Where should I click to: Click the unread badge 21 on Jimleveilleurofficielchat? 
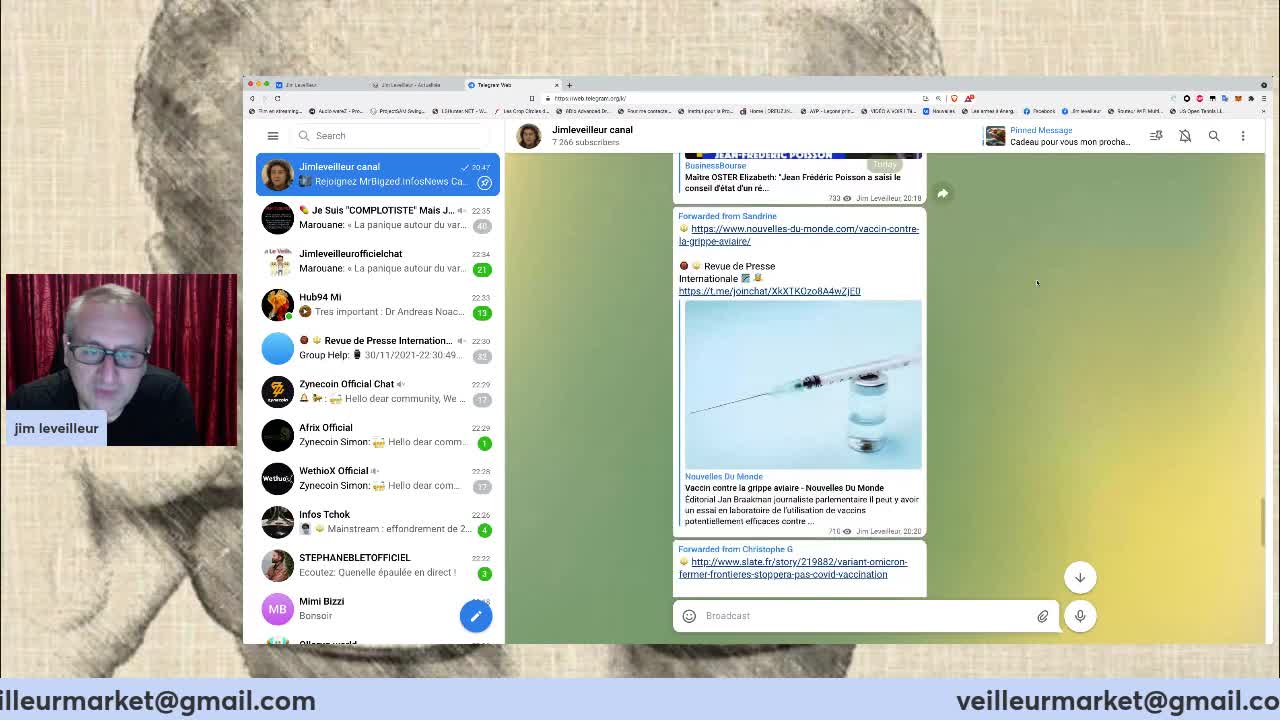pos(482,269)
